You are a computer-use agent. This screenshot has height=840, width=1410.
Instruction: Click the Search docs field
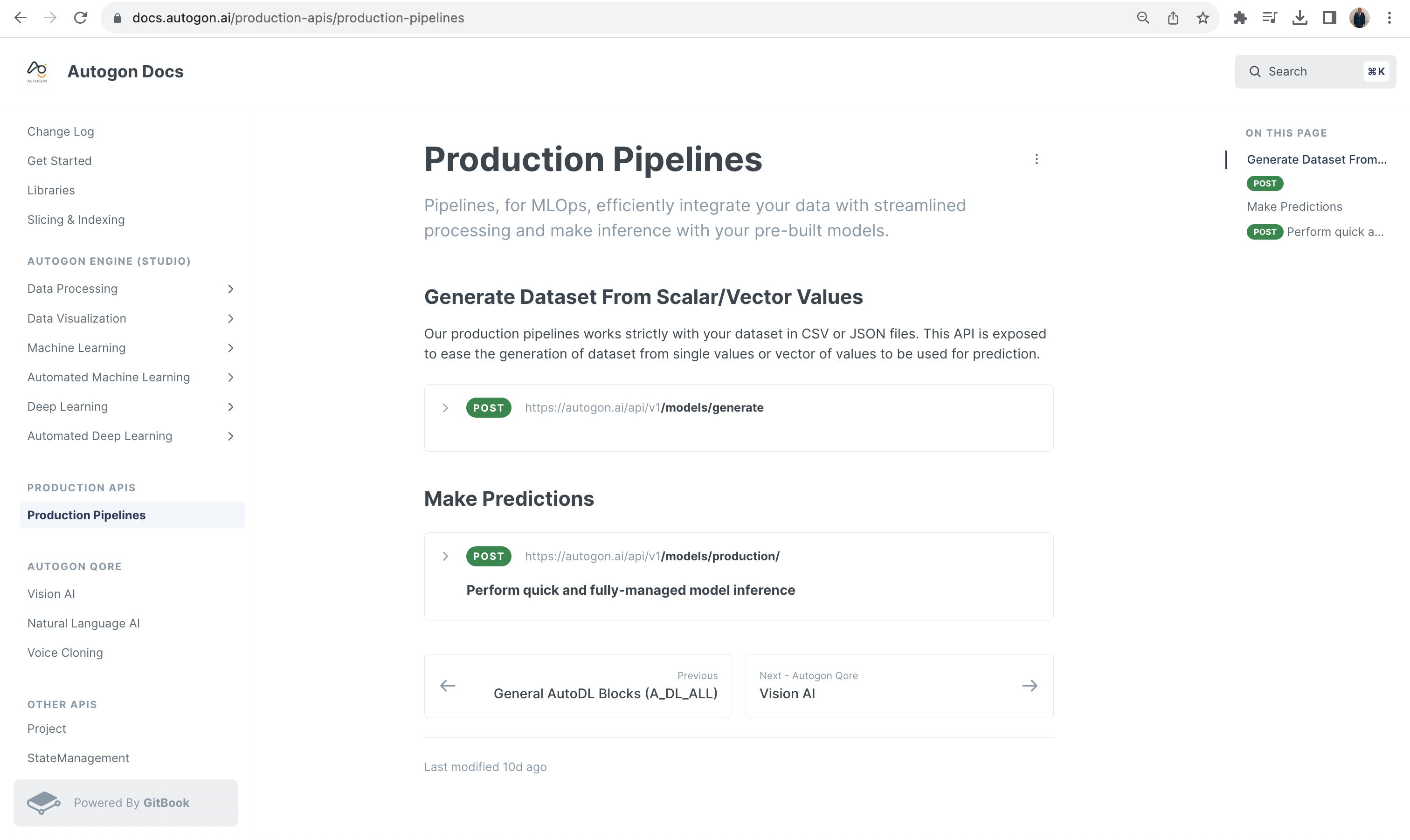pos(1315,71)
